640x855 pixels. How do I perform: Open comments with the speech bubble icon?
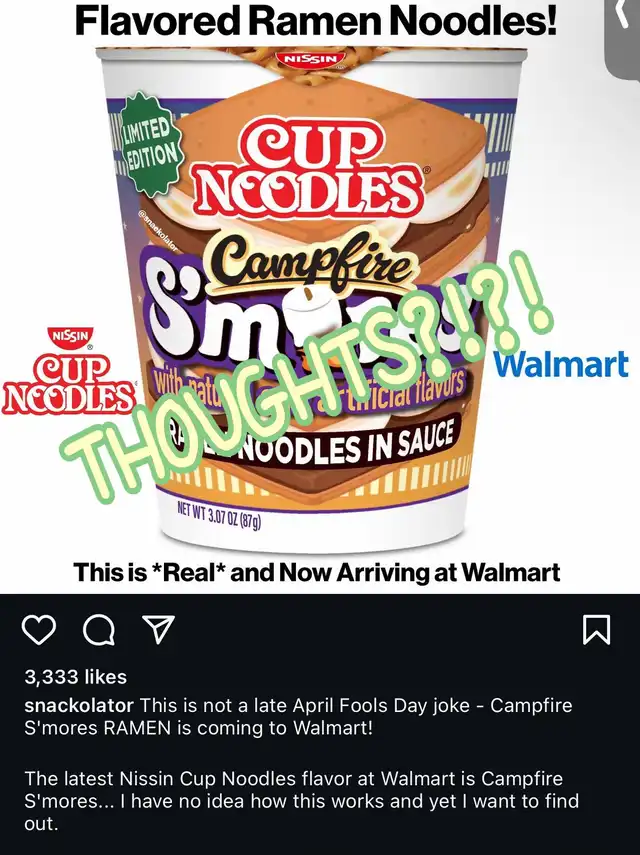click(x=99, y=630)
